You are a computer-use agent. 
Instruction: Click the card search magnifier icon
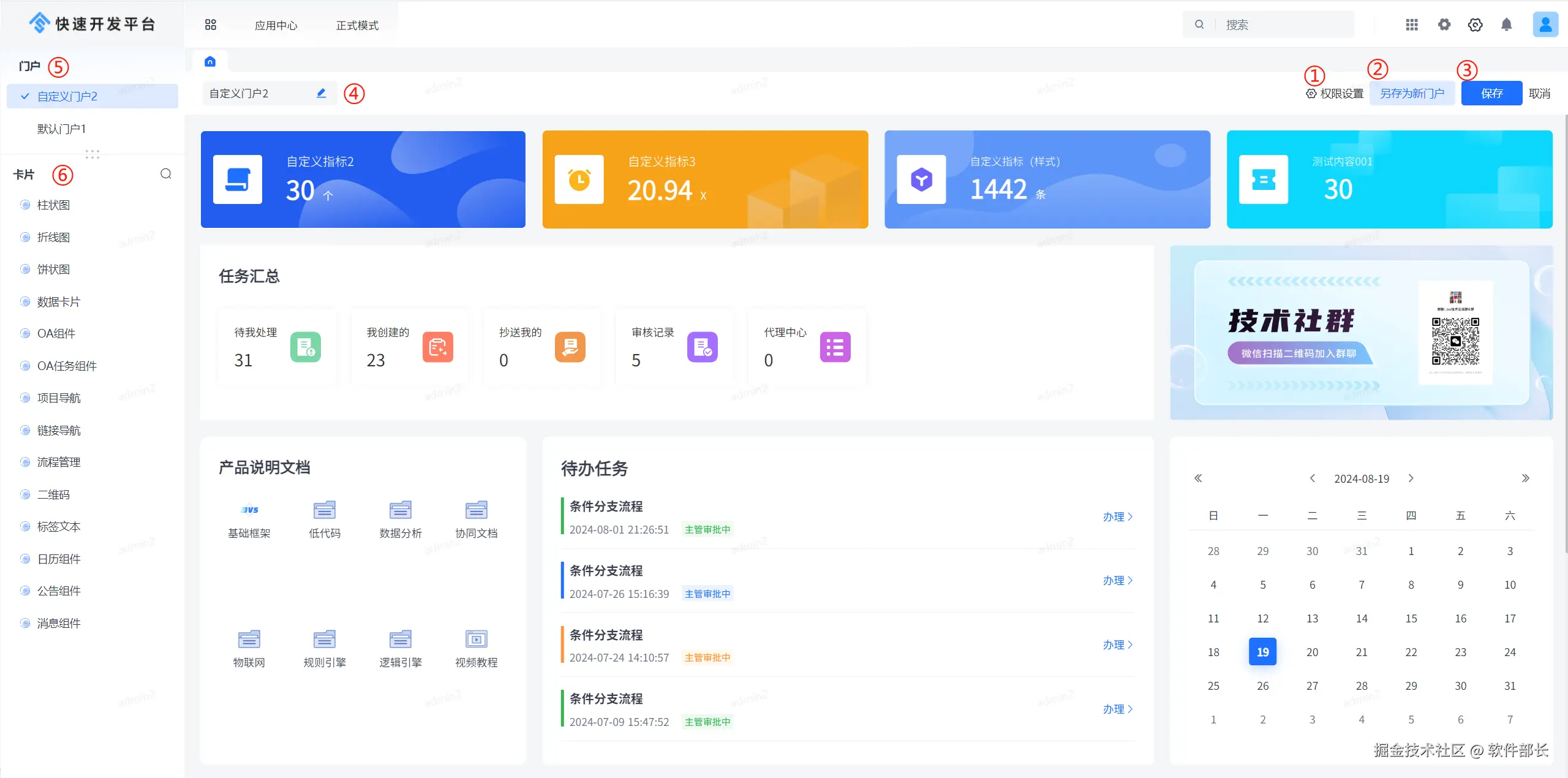165,174
